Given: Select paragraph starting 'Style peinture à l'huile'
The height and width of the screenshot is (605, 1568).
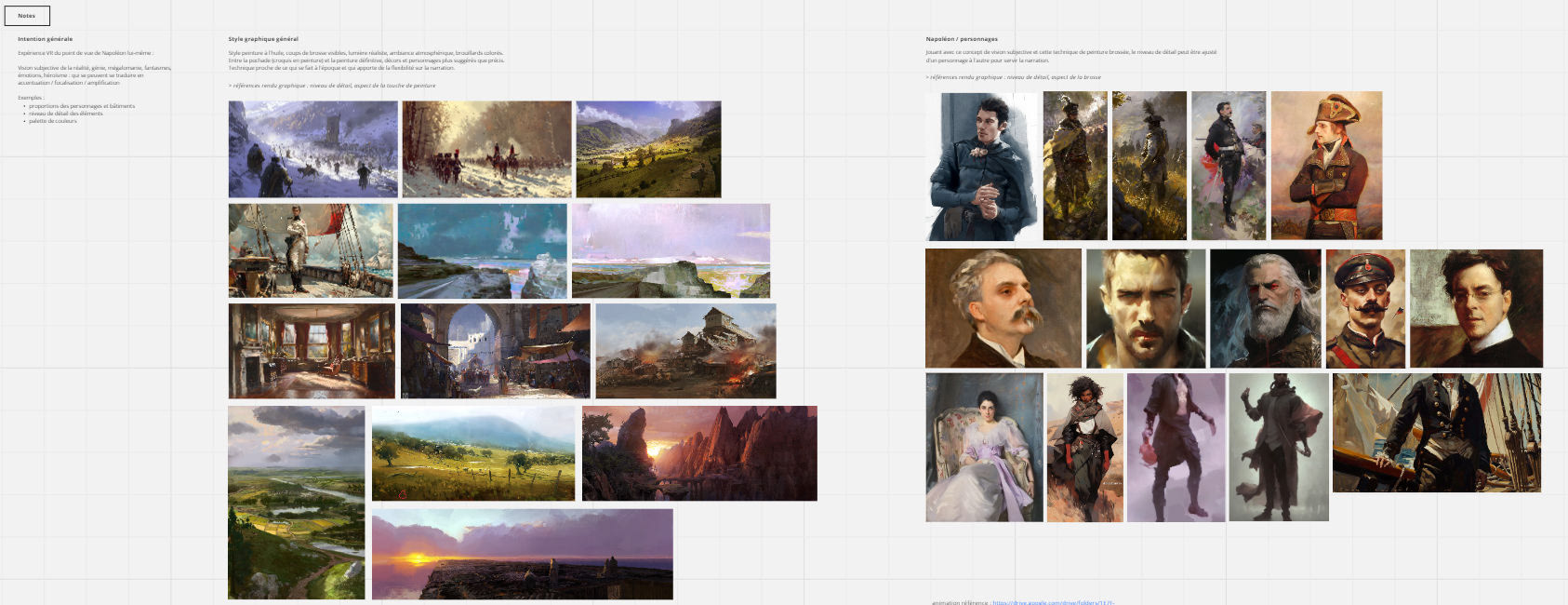Looking at the screenshot, I should 366,60.
